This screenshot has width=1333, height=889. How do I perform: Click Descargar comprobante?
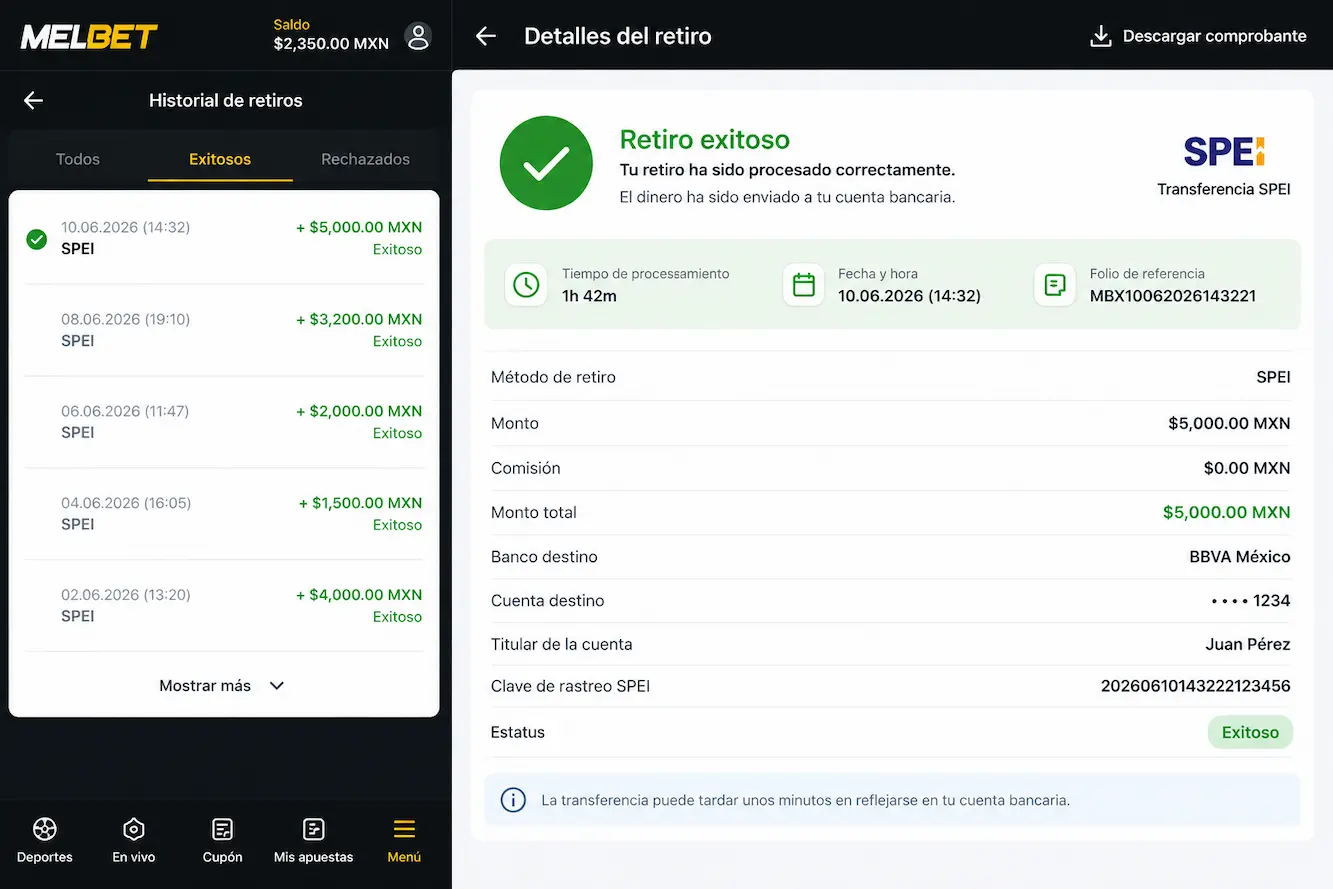coord(1198,36)
